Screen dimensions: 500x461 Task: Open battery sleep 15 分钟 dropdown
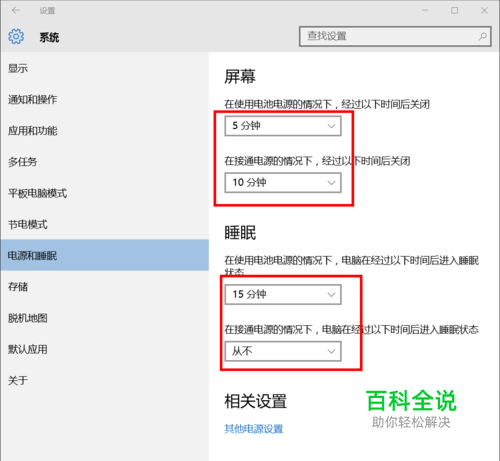coord(283,294)
